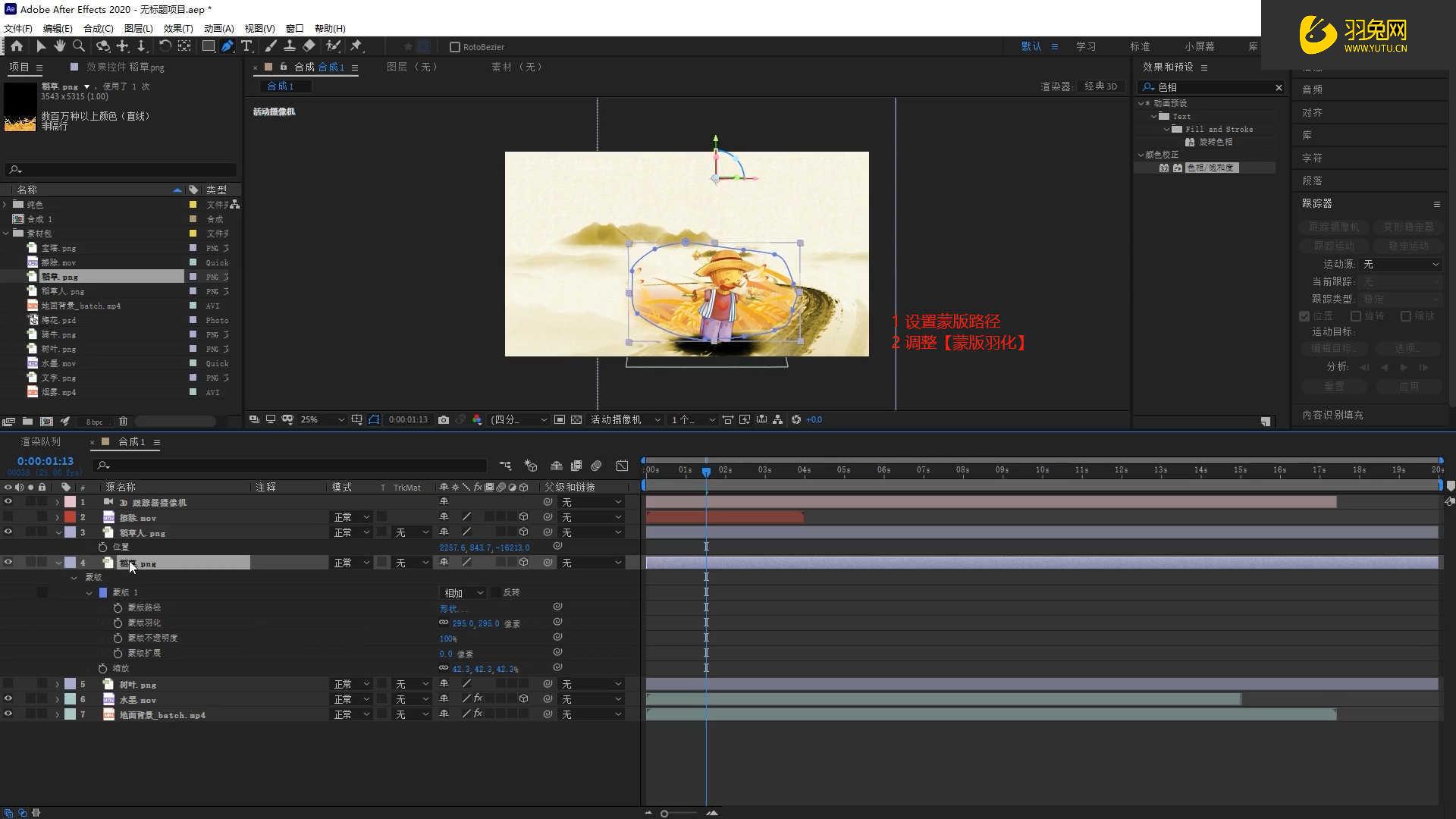Open 运动源 dropdown in Tracker
This screenshot has height=819, width=1456.
pyautogui.click(x=1401, y=264)
